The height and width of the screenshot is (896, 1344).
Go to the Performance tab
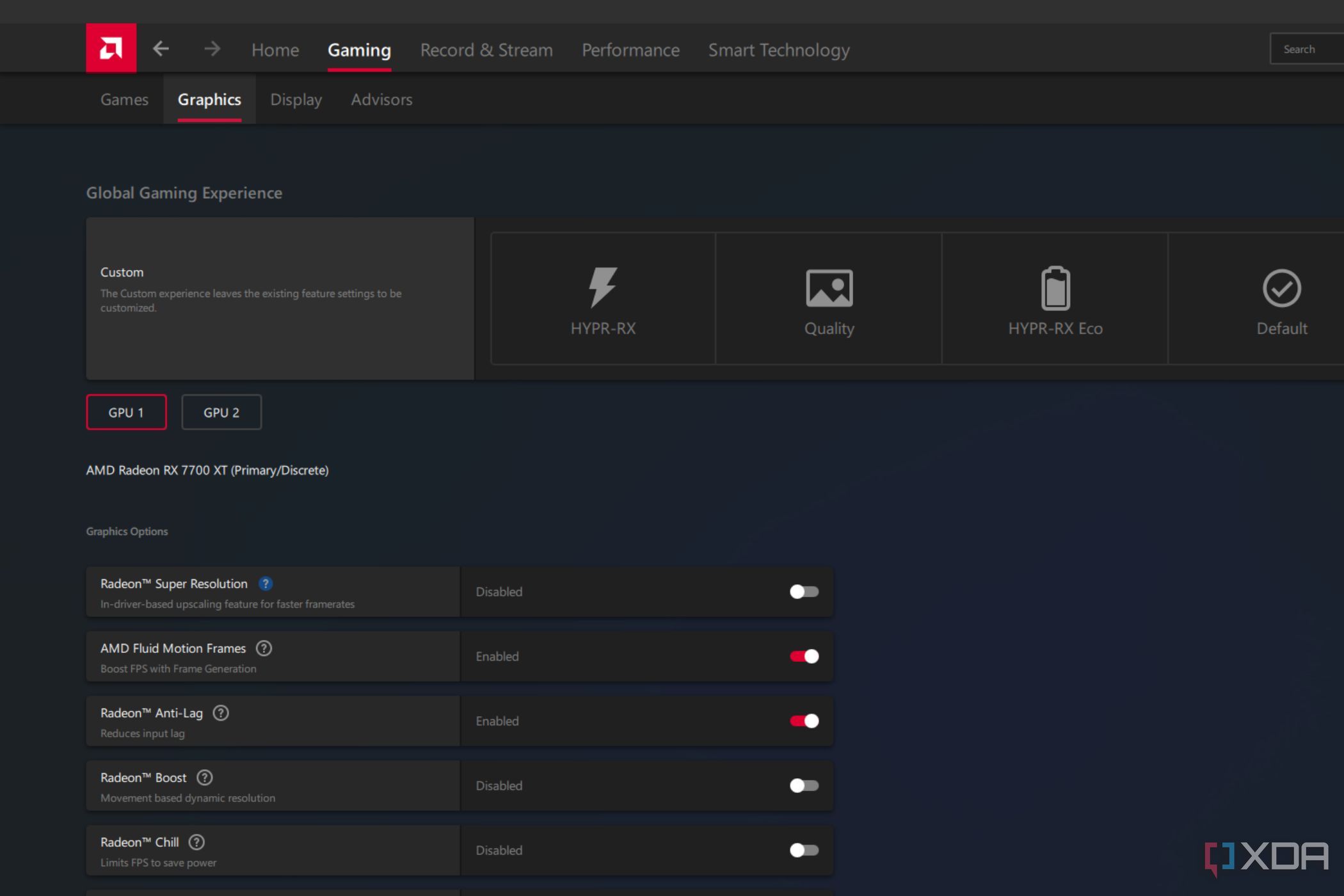point(630,50)
